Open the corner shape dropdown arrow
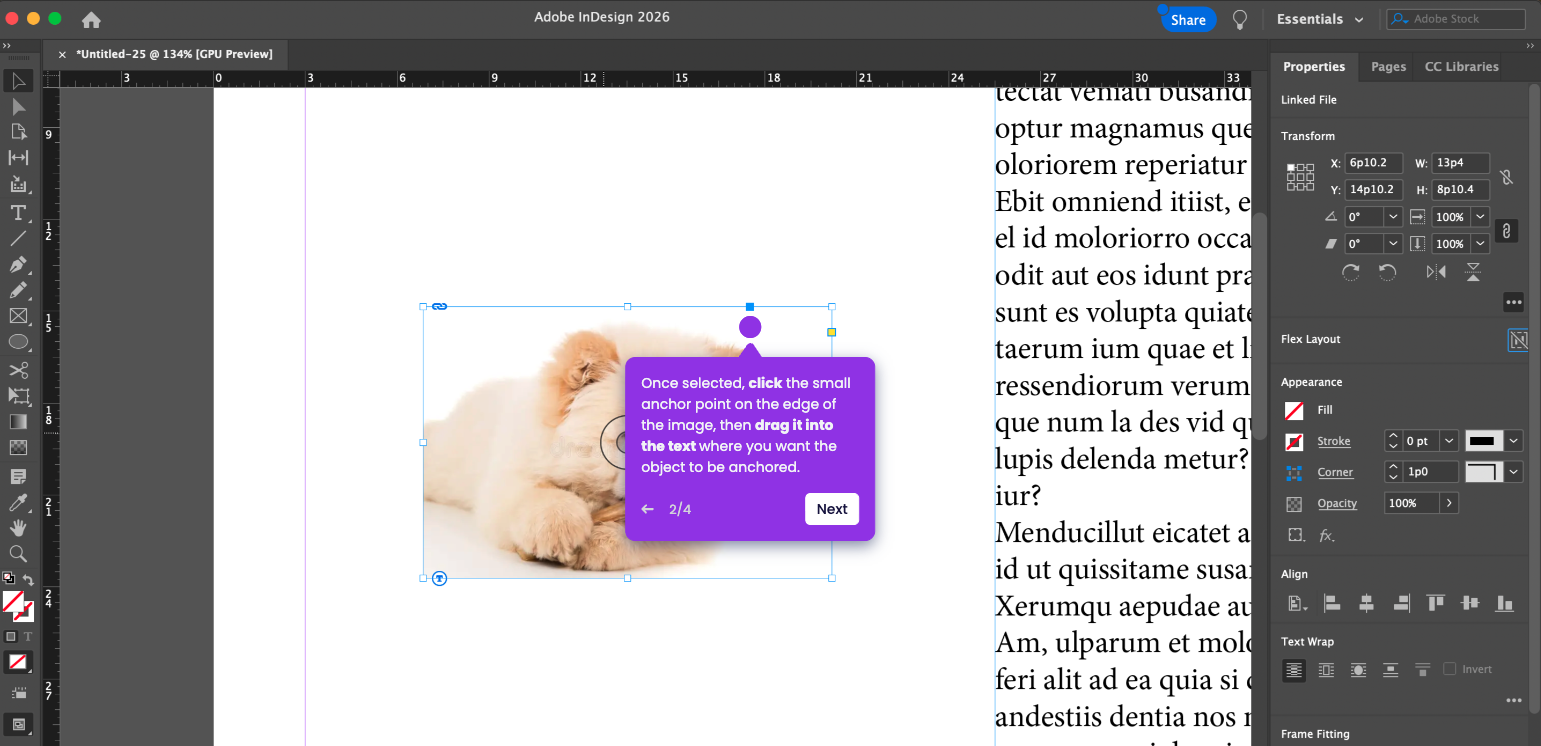The width and height of the screenshot is (1541, 746). [x=1515, y=472]
